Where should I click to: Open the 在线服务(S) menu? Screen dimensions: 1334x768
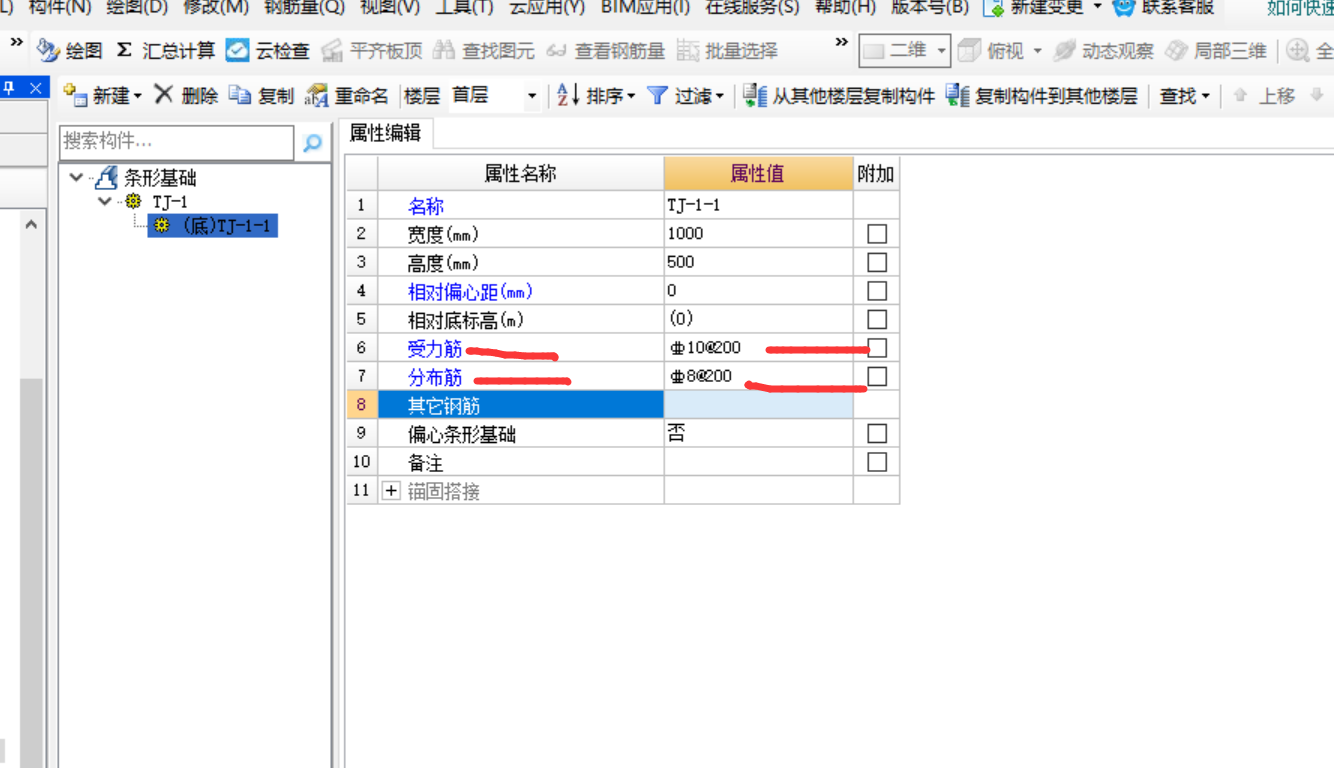[752, 7]
